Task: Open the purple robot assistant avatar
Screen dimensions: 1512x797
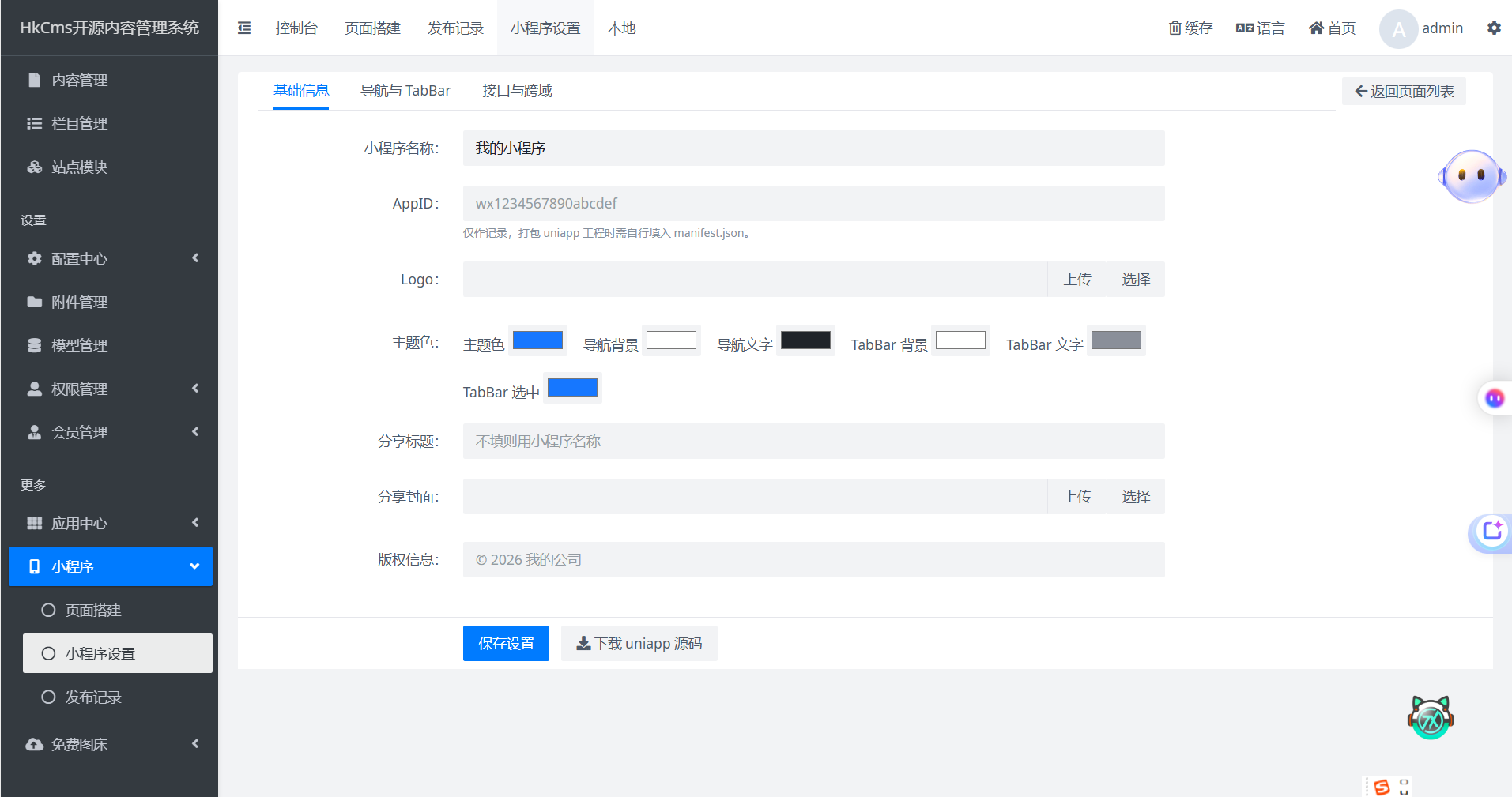Action: click(x=1472, y=176)
